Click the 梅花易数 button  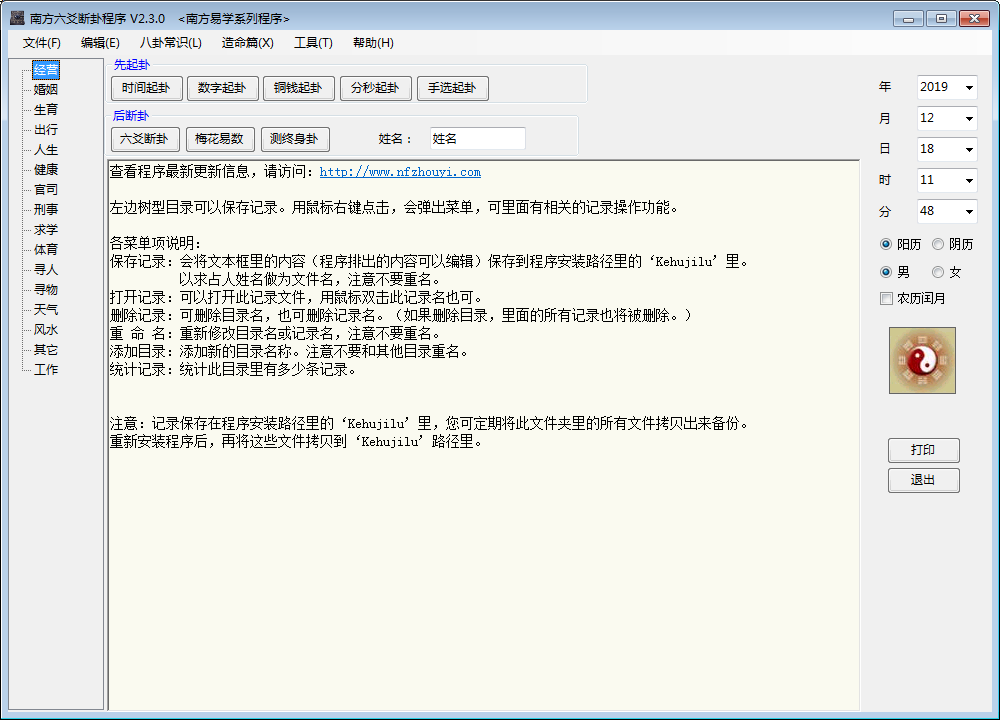pos(220,139)
